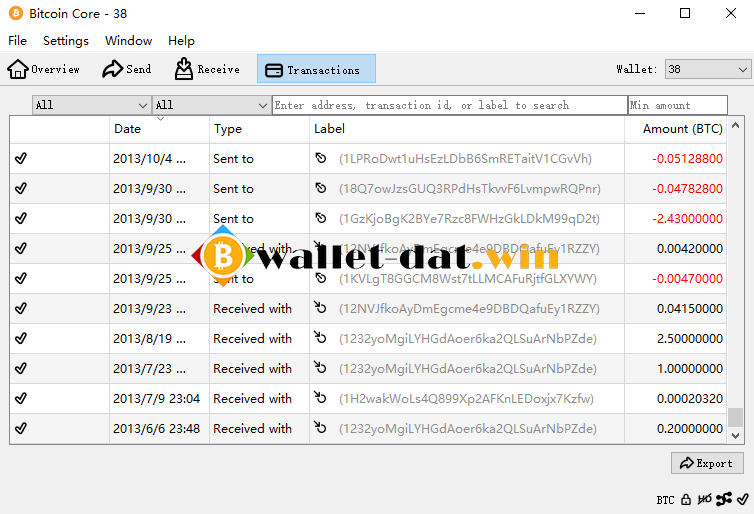Click the transaction list scrollbar thumb
This screenshot has height=514, width=754.
[735, 417]
